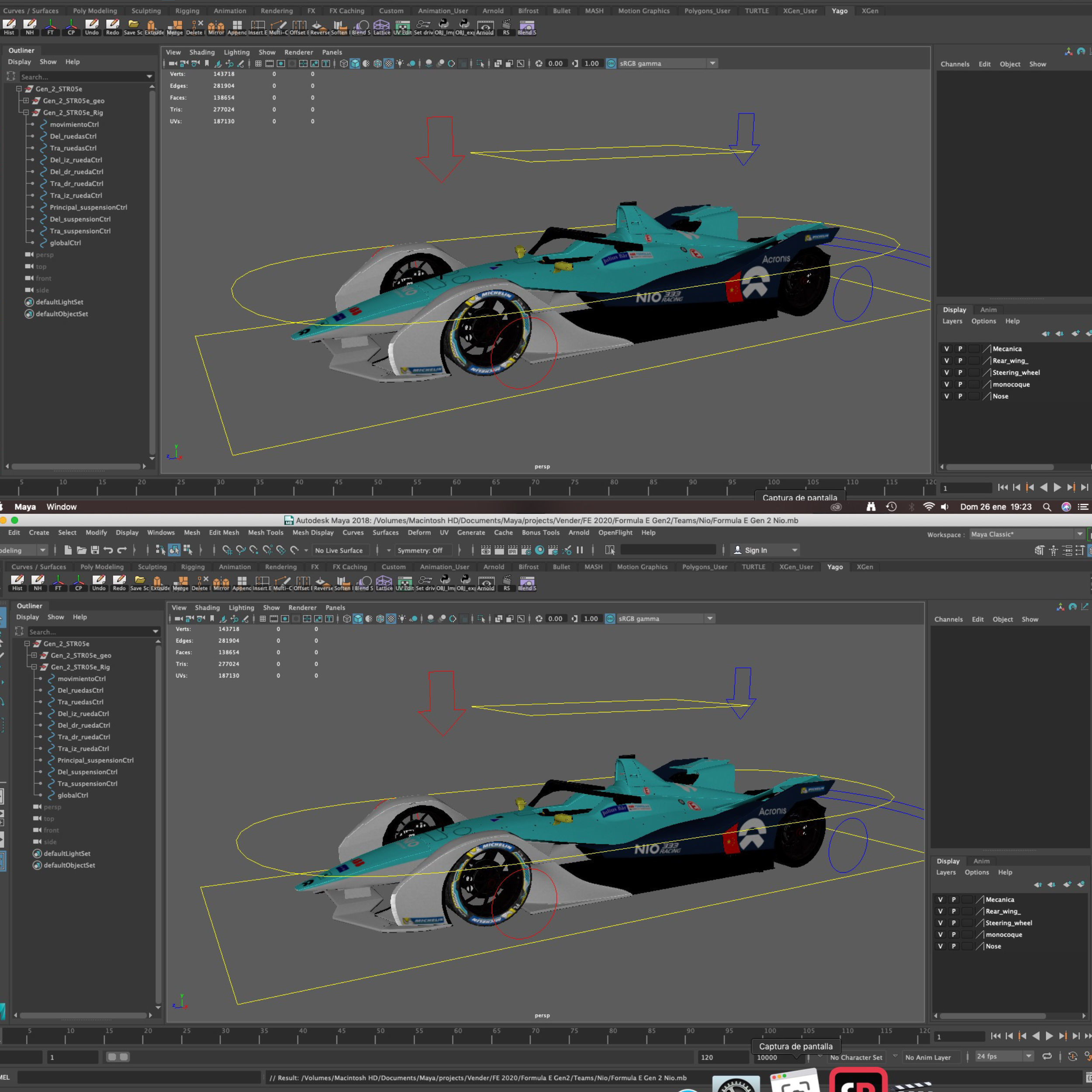Click the Save Scene icon in status line
This screenshot has width=1092, height=1092.
(x=95, y=550)
